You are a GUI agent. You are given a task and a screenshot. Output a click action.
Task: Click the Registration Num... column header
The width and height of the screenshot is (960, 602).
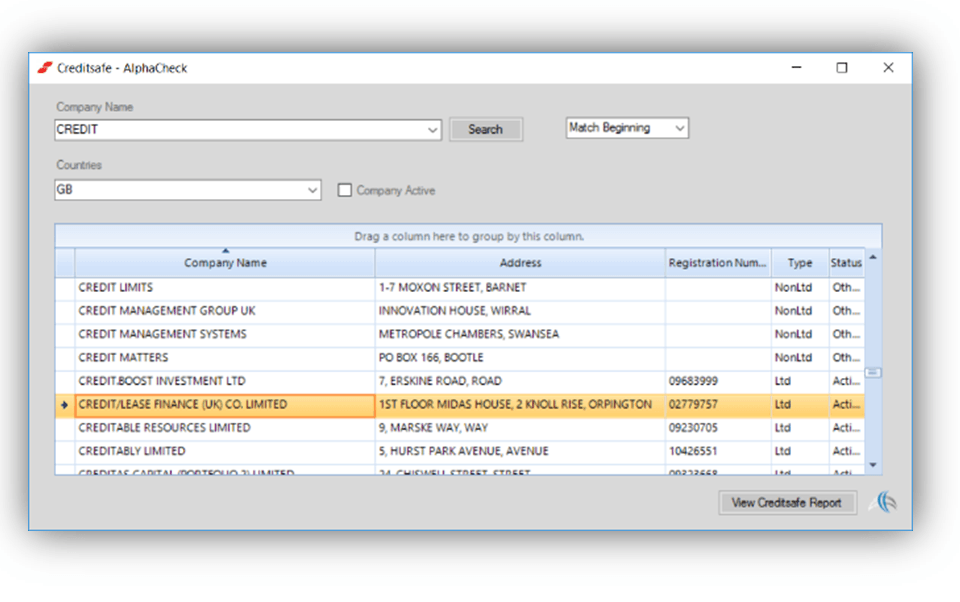[718, 263]
